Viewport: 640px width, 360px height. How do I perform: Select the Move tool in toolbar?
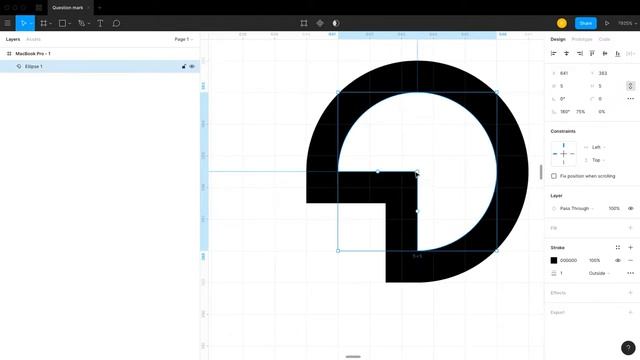click(23, 23)
